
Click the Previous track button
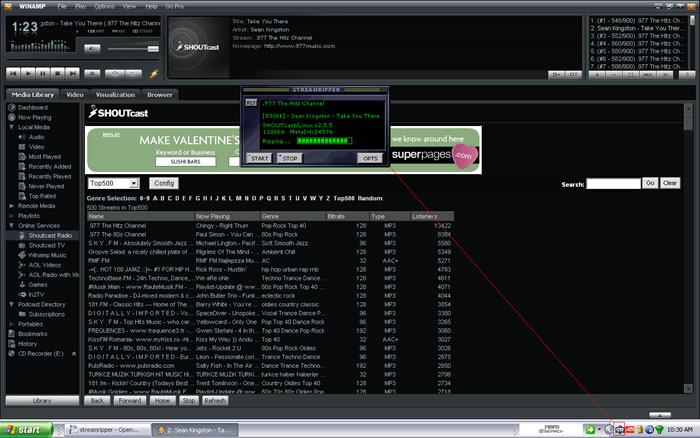(x=14, y=73)
